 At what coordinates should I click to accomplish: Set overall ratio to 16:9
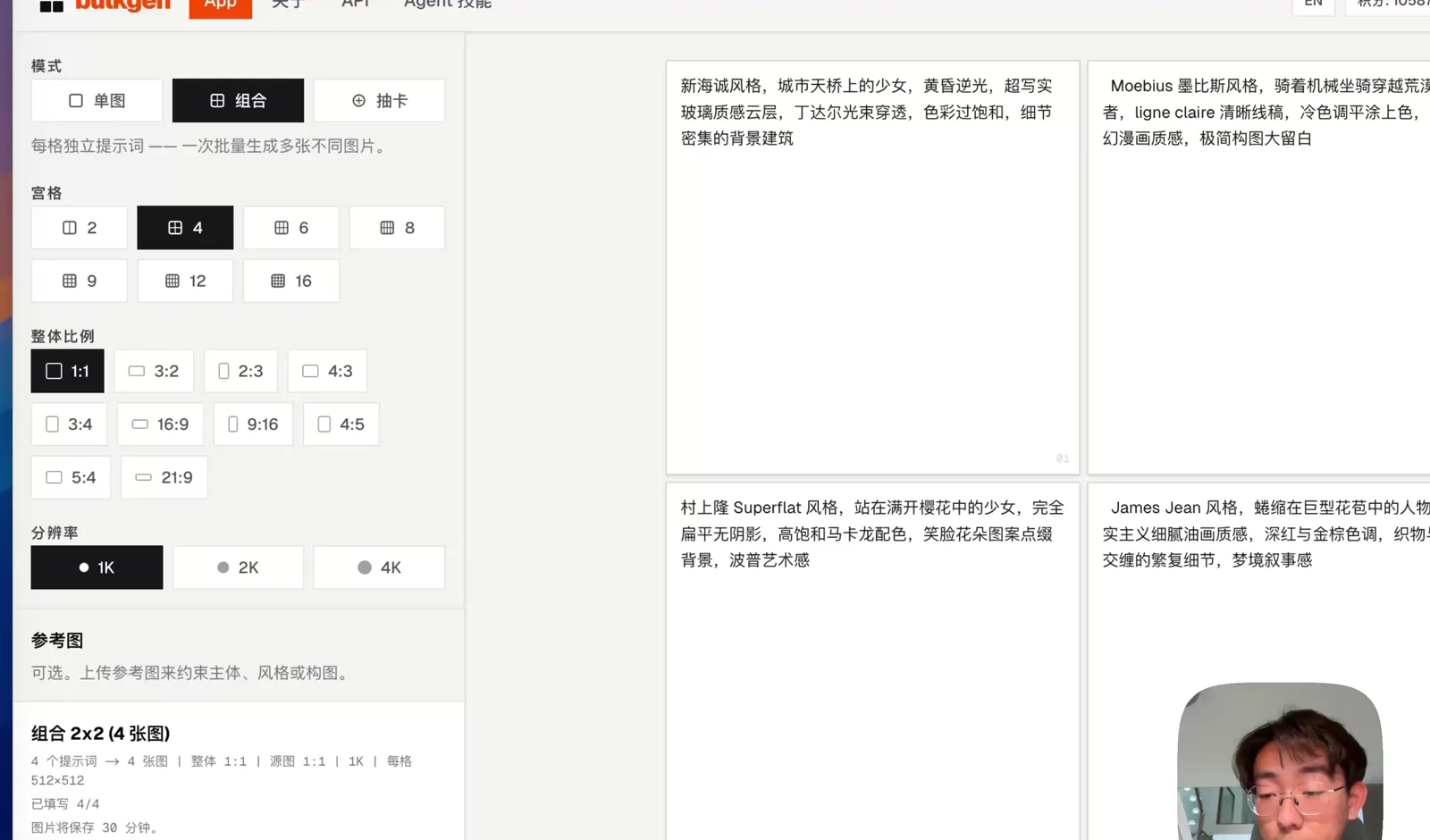click(161, 424)
